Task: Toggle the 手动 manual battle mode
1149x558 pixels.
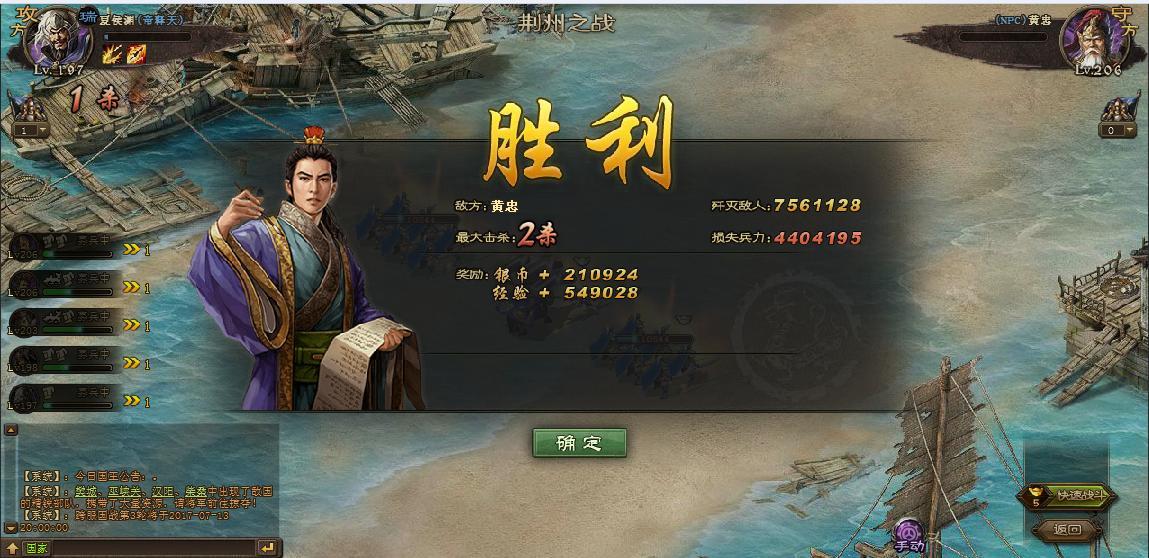Action: pos(910,537)
